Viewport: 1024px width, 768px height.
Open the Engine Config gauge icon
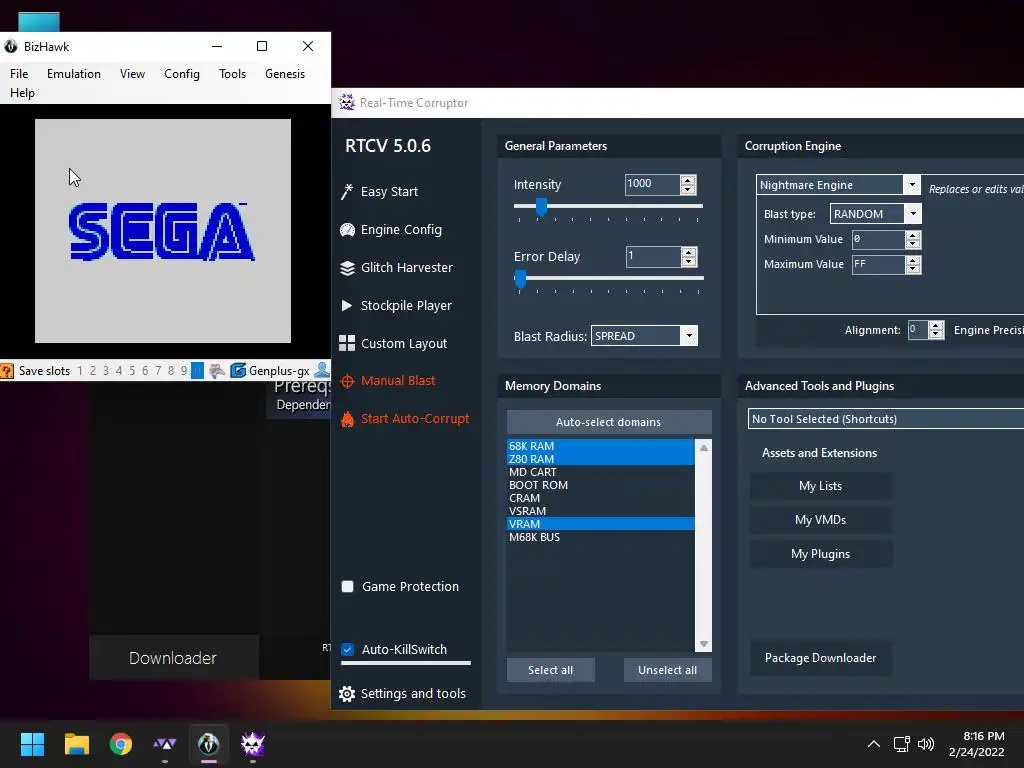[347, 230]
